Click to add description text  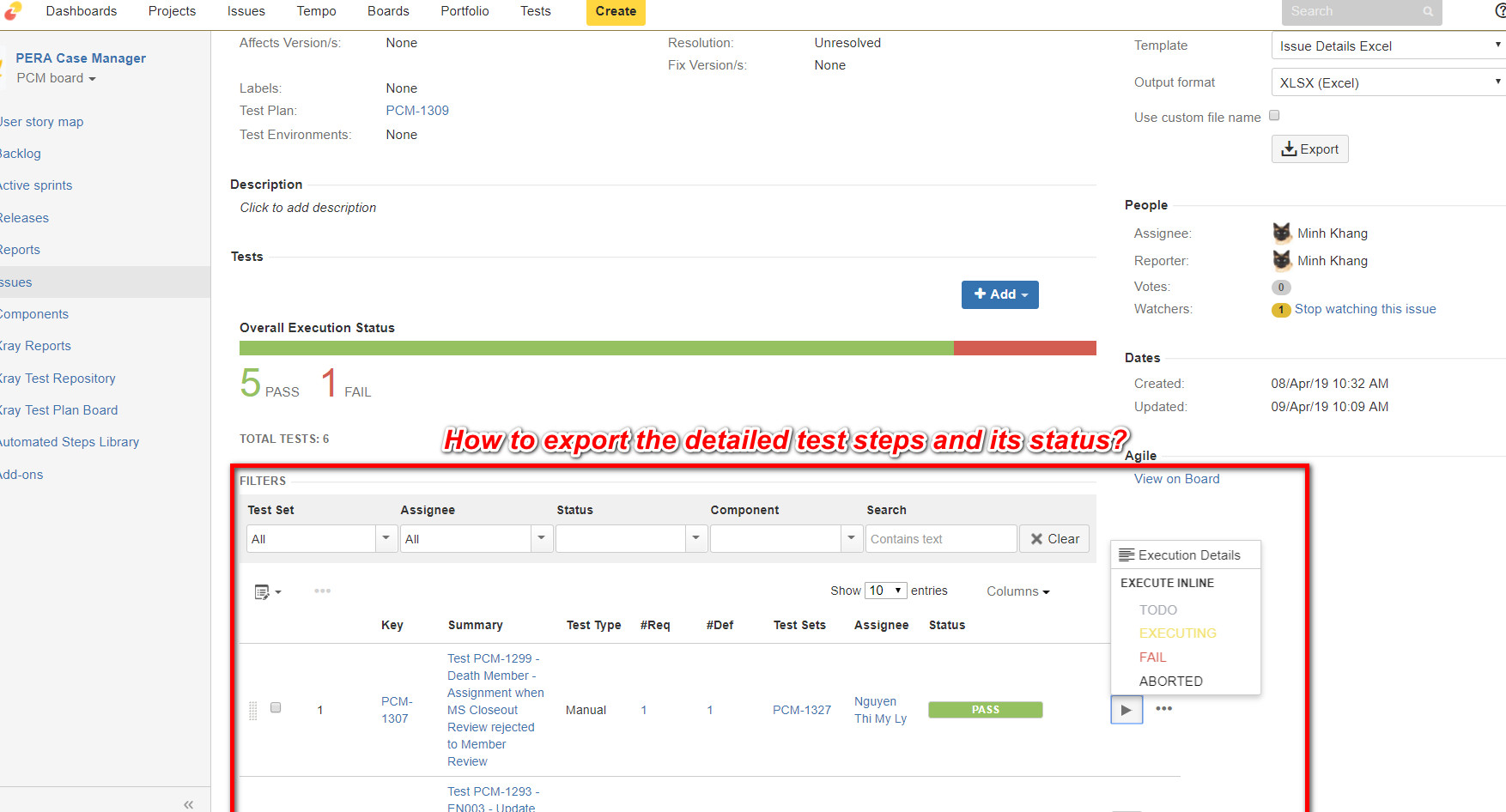(x=308, y=208)
